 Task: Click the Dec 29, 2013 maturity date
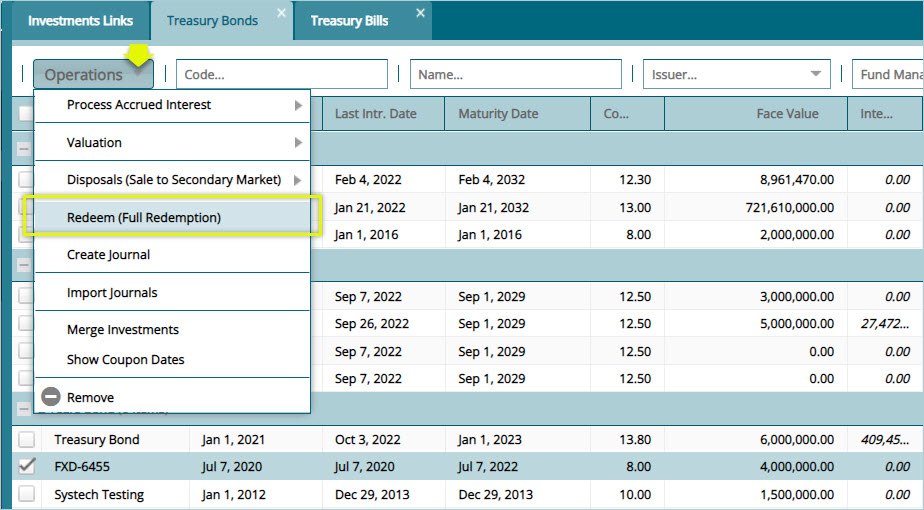(496, 495)
